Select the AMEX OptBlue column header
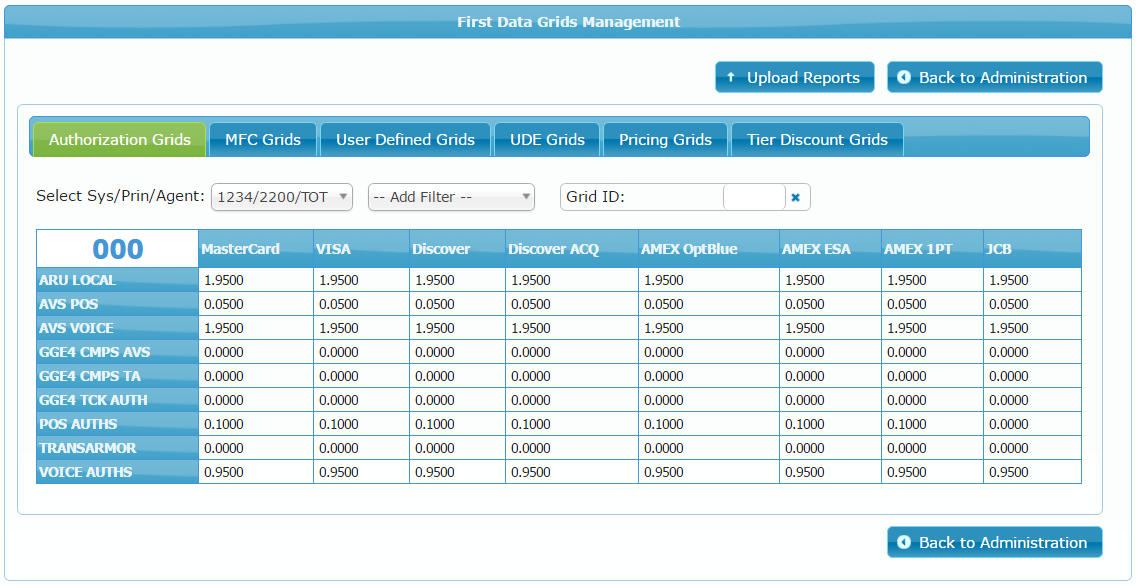The image size is (1138, 588). click(x=709, y=249)
